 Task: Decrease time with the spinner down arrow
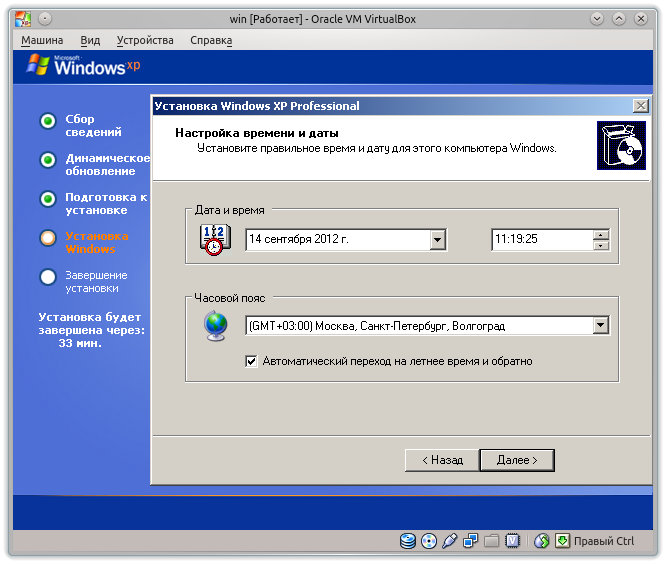[x=601, y=245]
